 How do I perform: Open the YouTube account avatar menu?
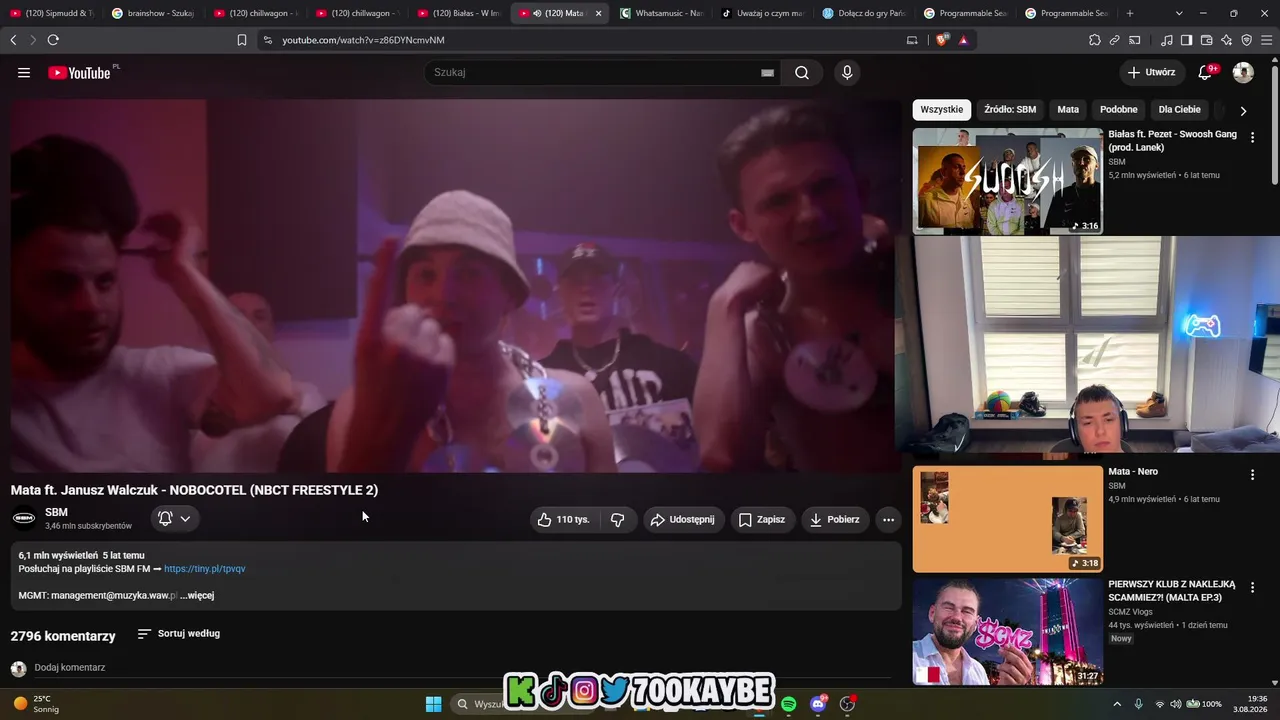(x=1243, y=72)
